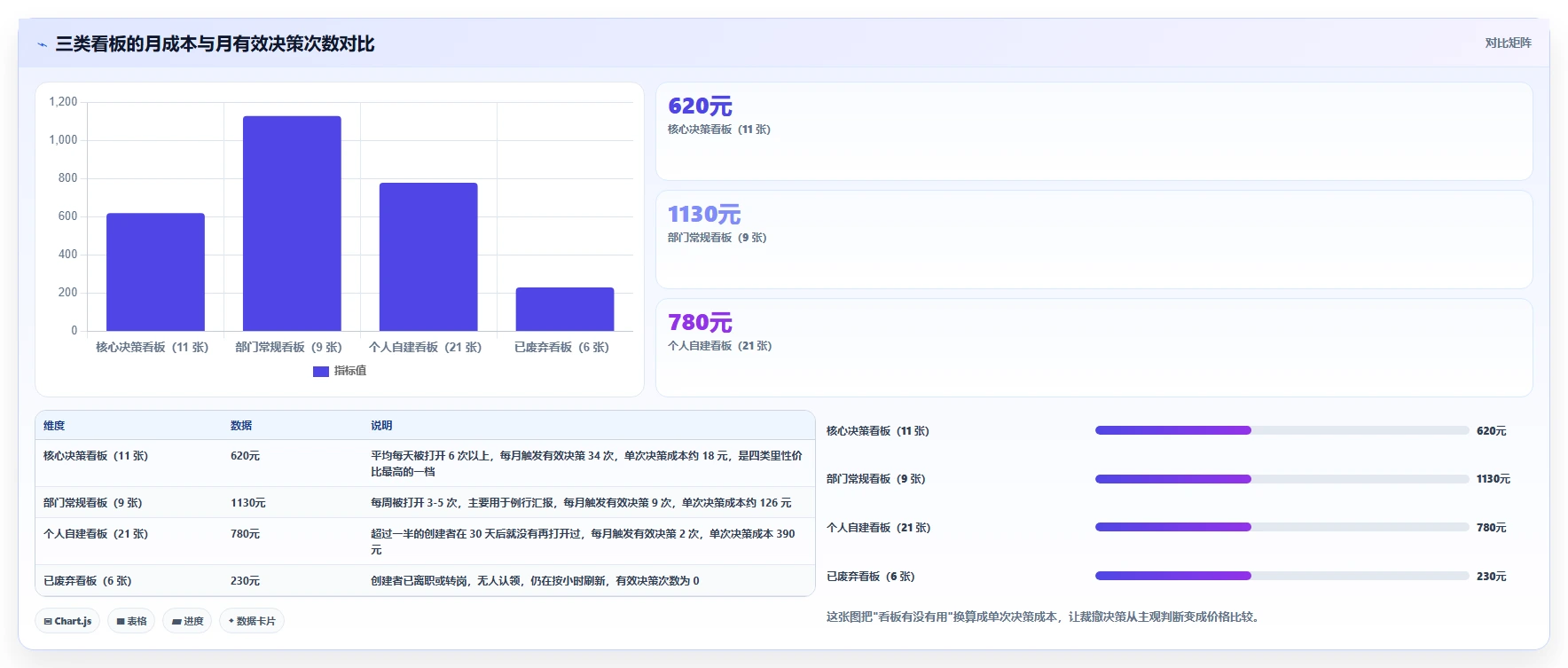Click the 个人自建看板（21 张）caption under 780元
The image size is (1568, 668).
[720, 346]
